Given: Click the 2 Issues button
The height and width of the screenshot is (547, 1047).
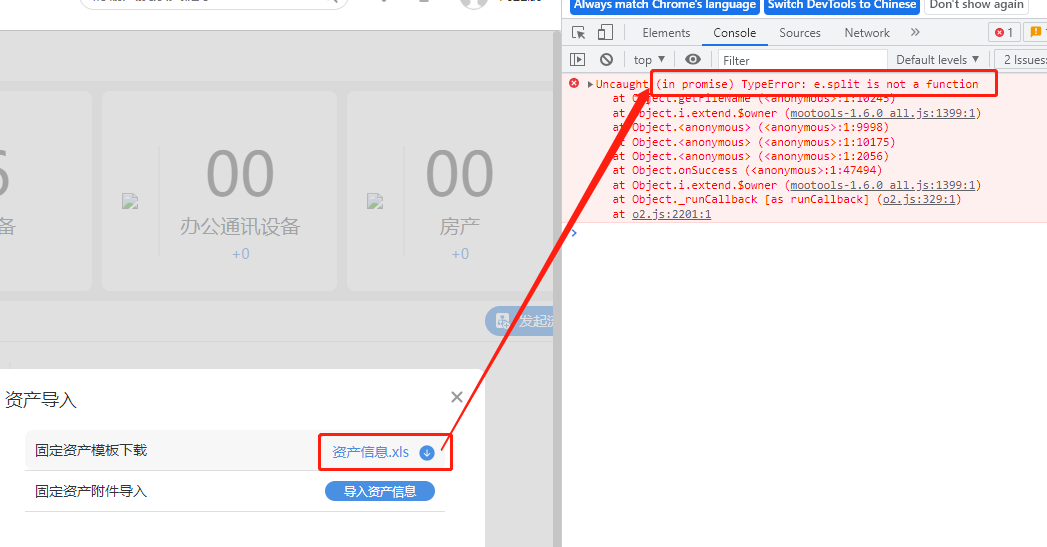Looking at the screenshot, I should pos(1022,59).
